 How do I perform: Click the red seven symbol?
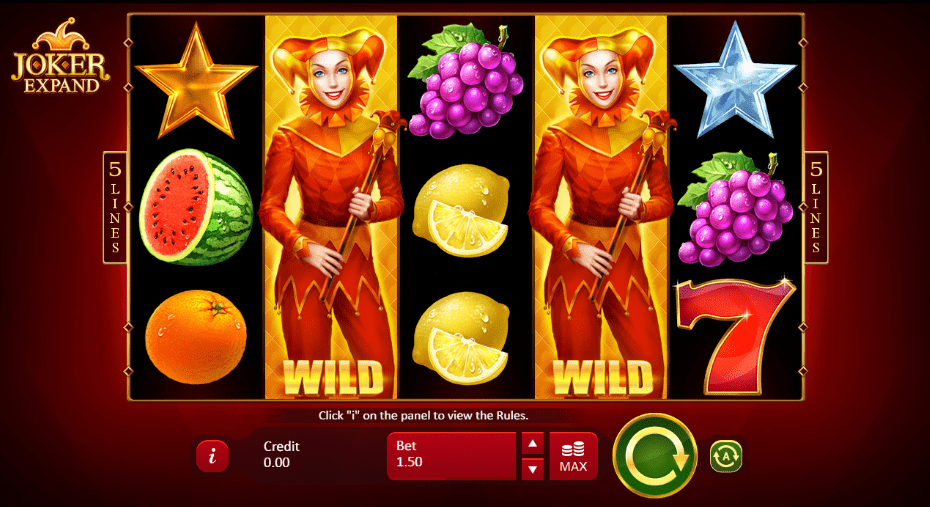pyautogui.click(x=735, y=336)
